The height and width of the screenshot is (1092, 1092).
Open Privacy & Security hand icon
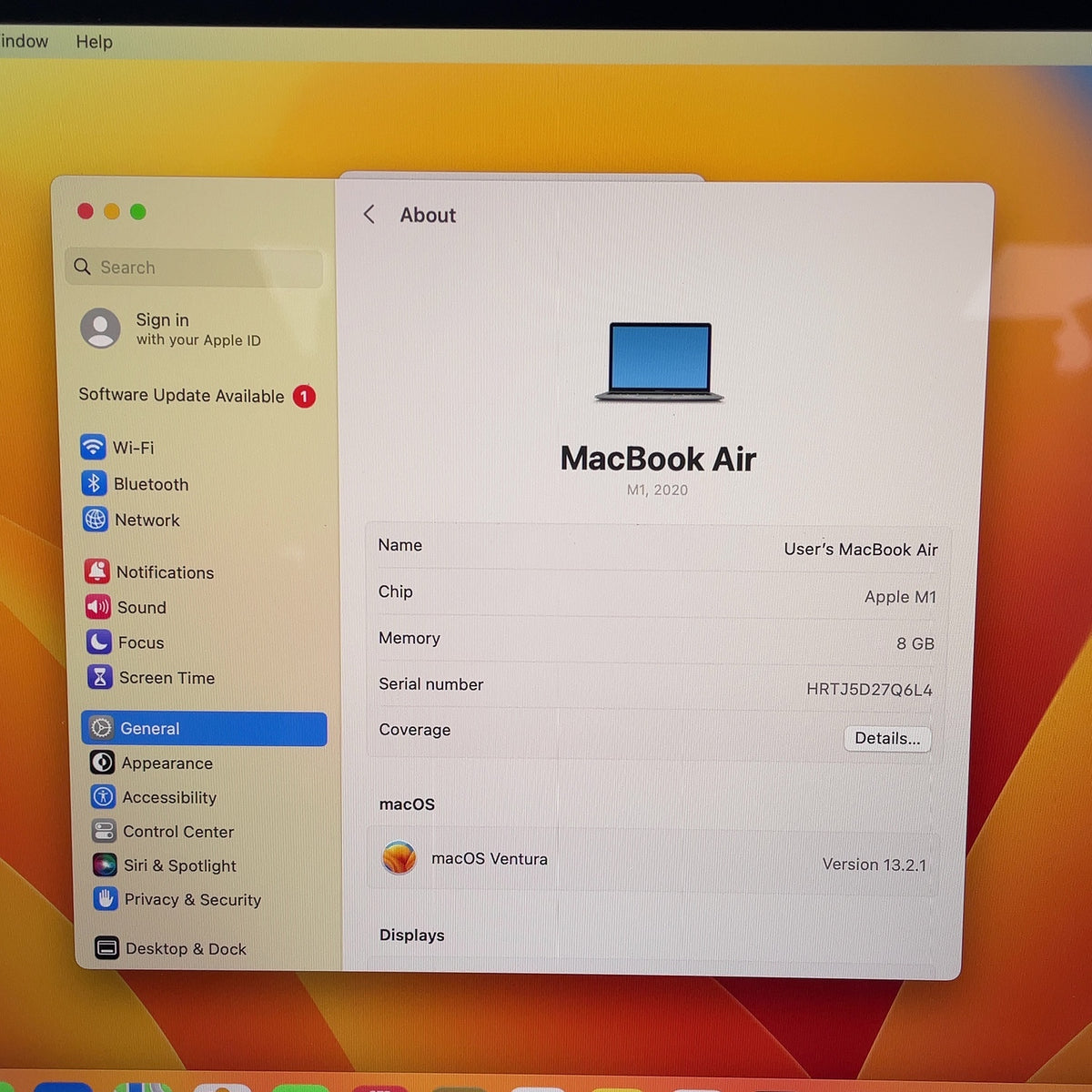(106, 899)
